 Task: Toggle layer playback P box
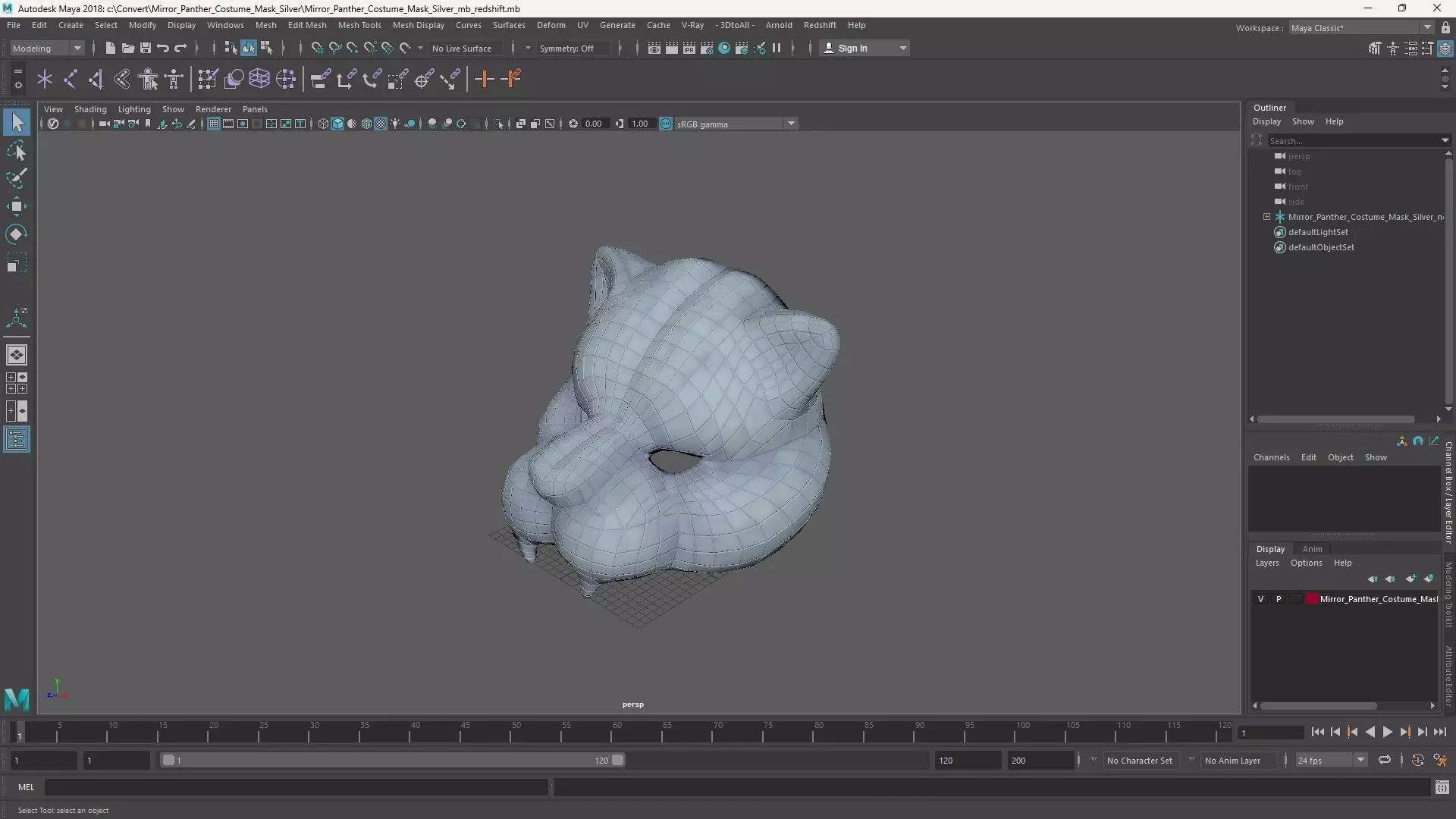point(1279,599)
